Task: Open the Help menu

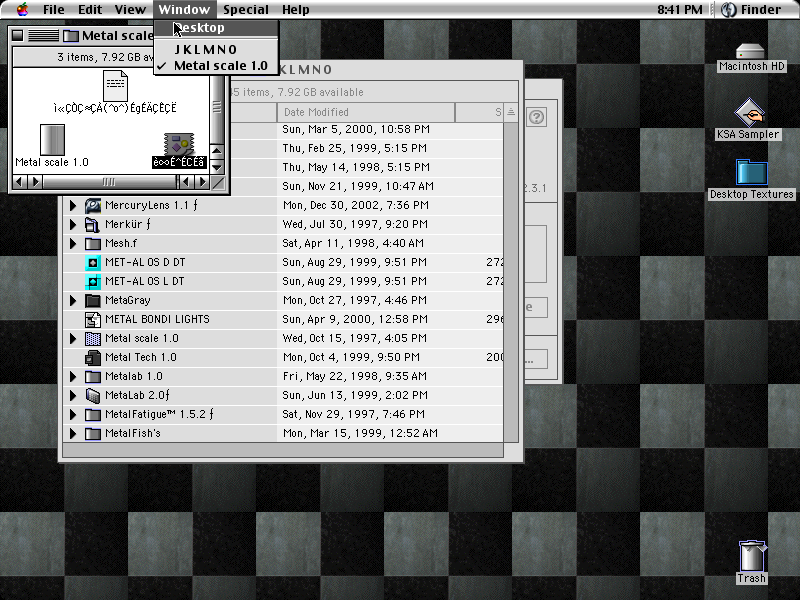Action: pos(295,9)
